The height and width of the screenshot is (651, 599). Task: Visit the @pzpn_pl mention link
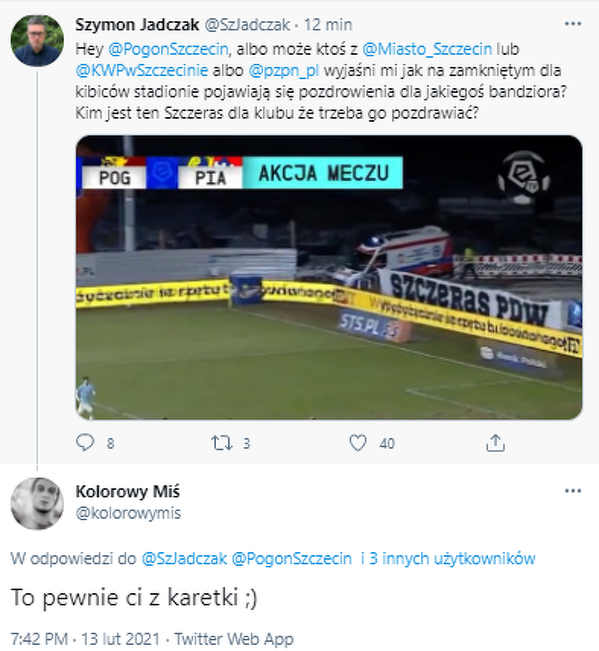[x=284, y=71]
